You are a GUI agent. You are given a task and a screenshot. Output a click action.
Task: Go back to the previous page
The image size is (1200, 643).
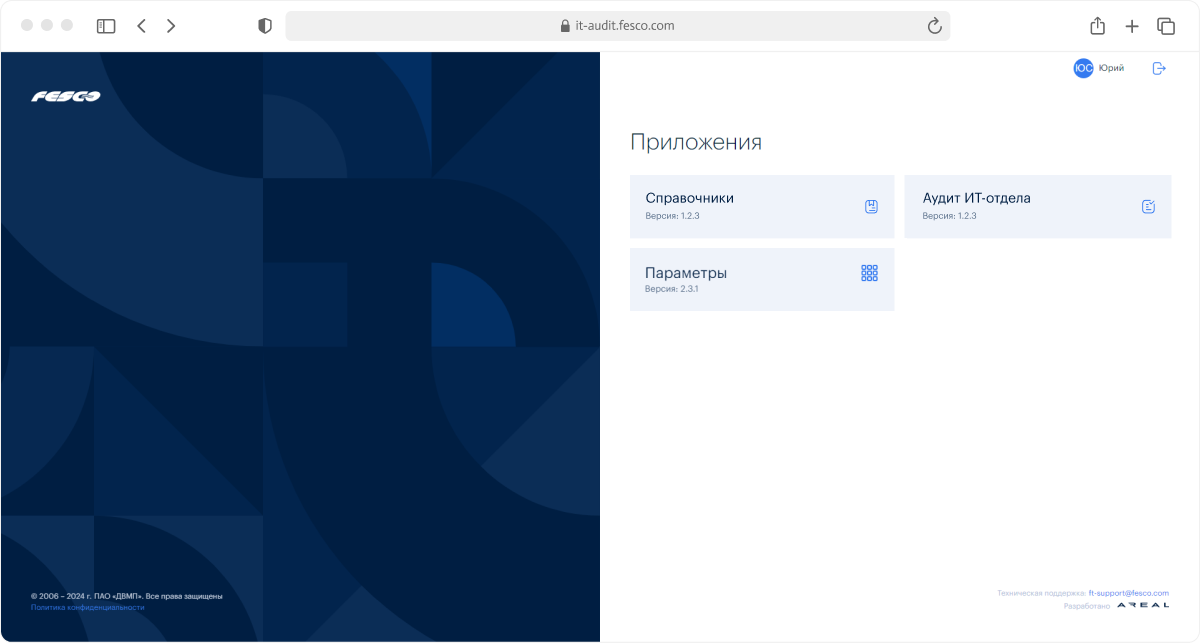click(141, 26)
